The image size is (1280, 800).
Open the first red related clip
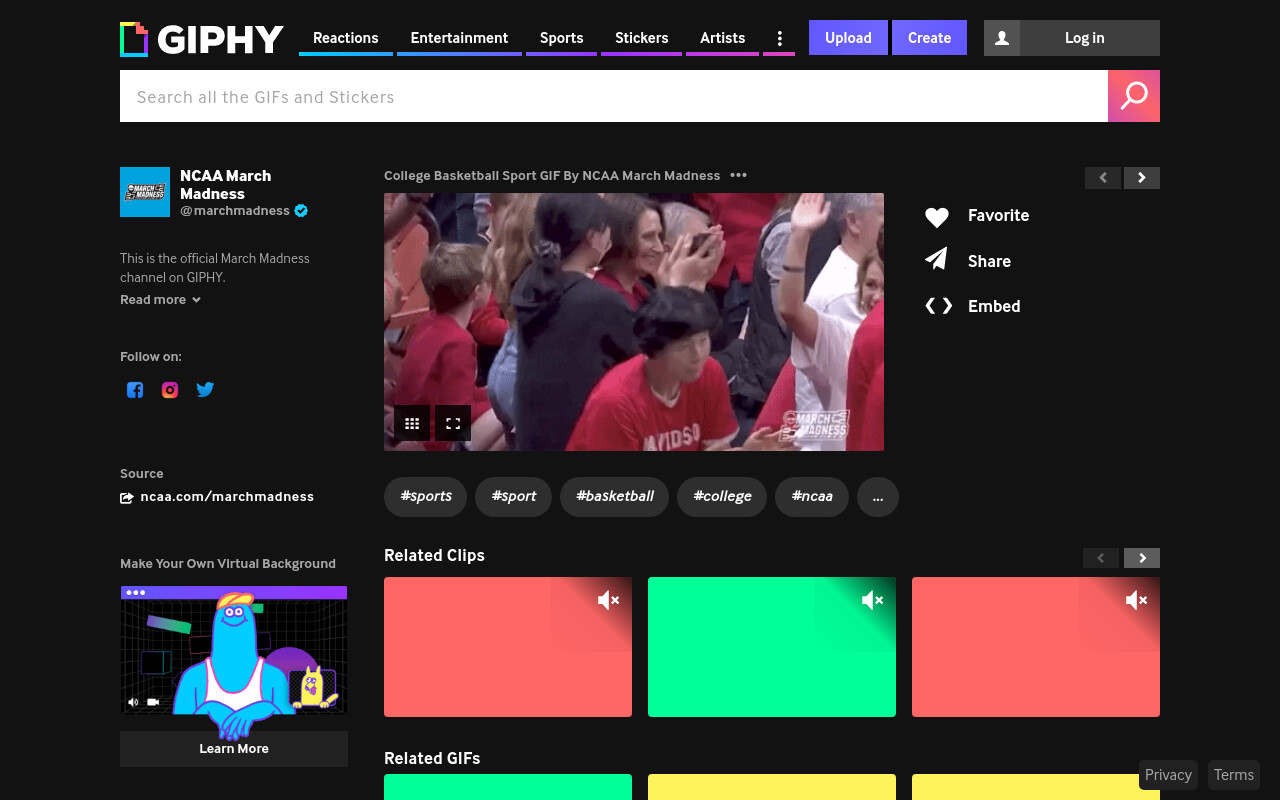pos(508,647)
